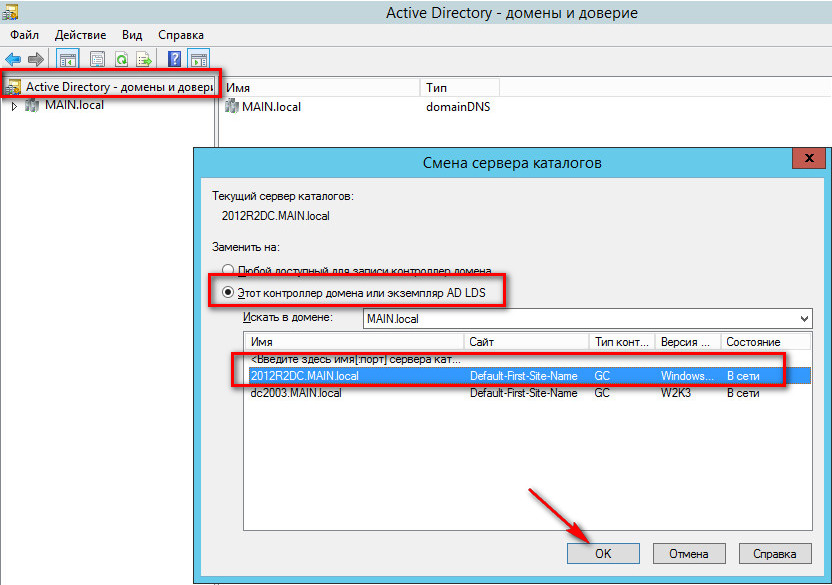Click Default-First-Site-Name in dc2003 row
Viewport: 832px width, 585px height.
coord(523,393)
